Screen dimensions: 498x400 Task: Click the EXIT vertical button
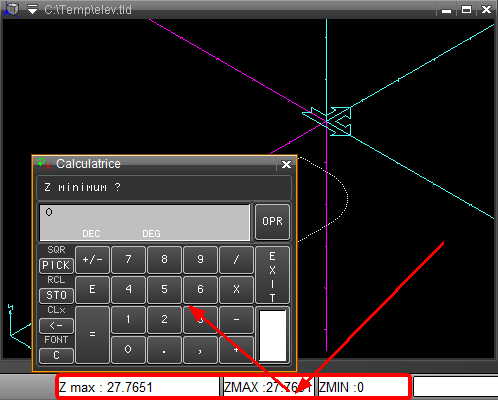point(272,275)
